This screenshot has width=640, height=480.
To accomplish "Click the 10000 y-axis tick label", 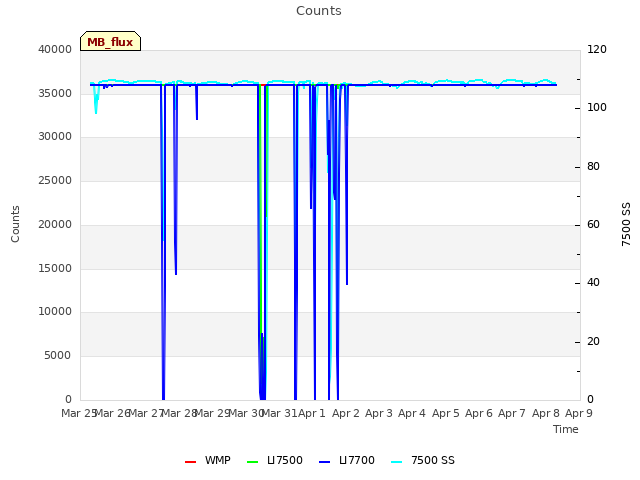I will [x=55, y=312].
